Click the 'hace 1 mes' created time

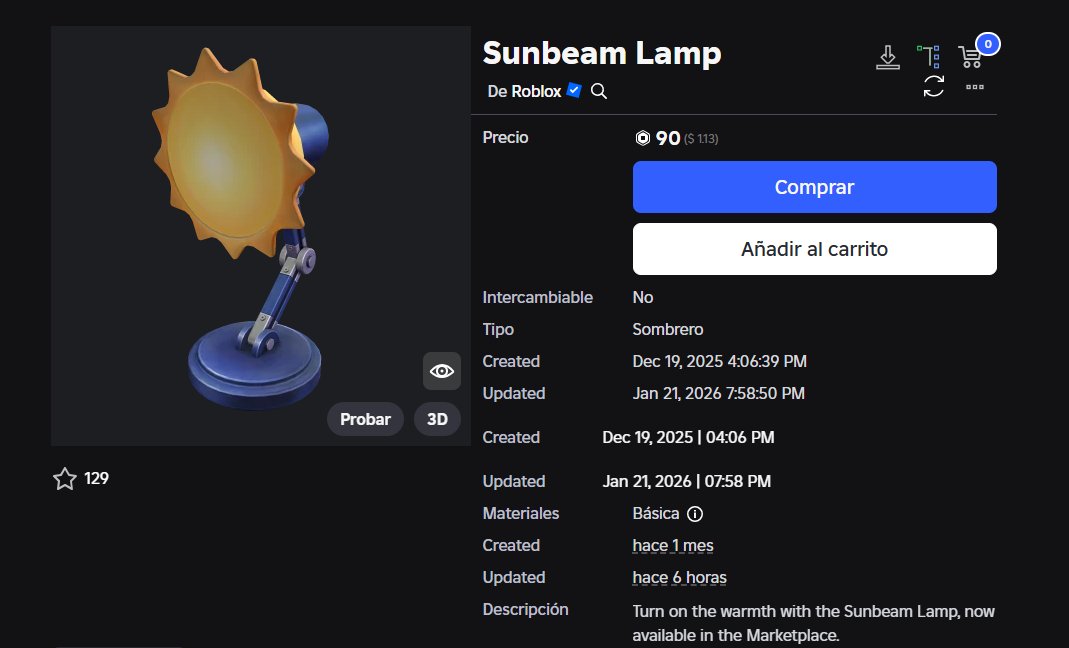click(x=673, y=546)
